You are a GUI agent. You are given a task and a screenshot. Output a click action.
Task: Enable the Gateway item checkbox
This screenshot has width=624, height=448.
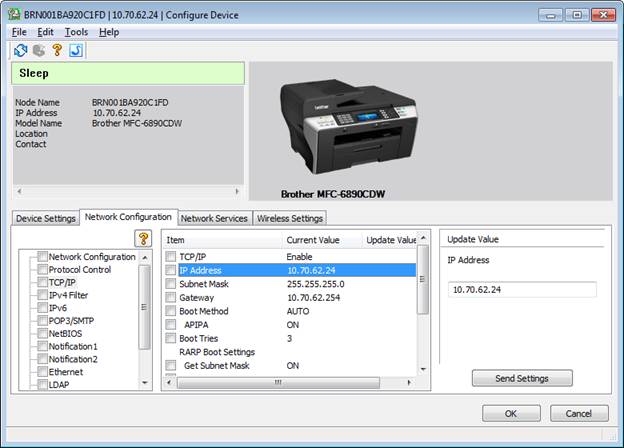(171, 298)
